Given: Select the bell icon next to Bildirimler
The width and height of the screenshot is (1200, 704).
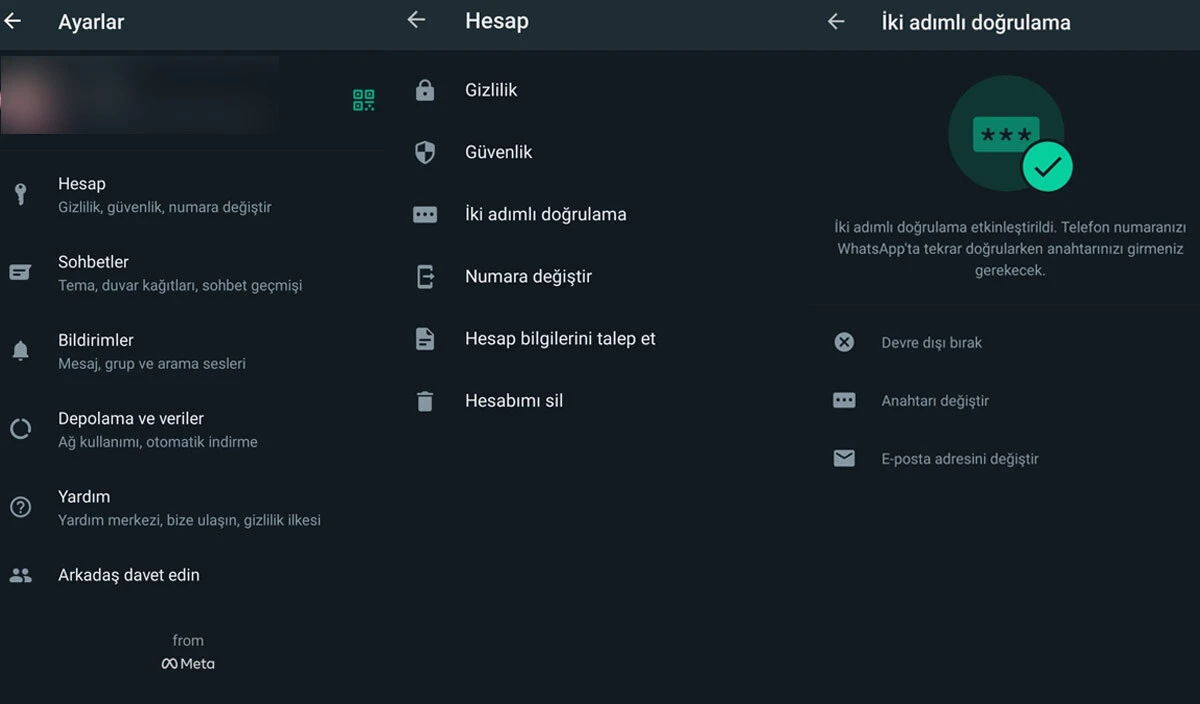Looking at the screenshot, I should click(x=20, y=350).
